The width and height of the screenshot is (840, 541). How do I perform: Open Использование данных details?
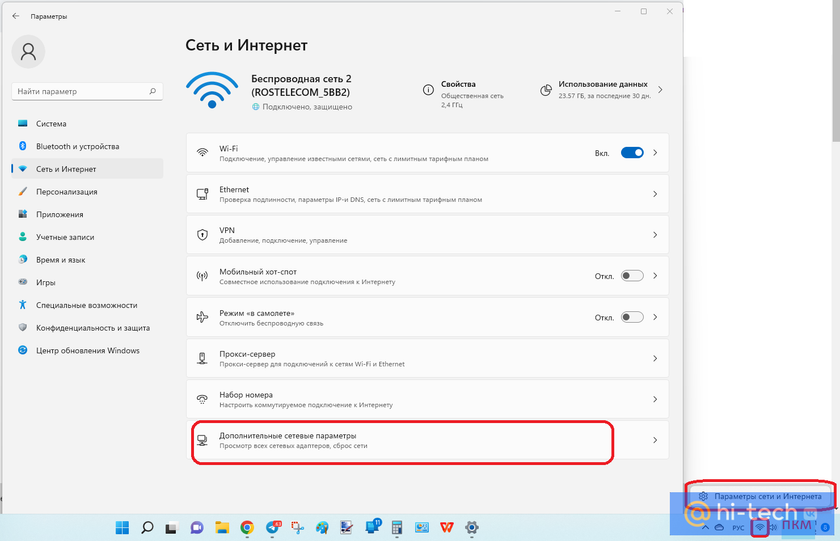tap(602, 89)
